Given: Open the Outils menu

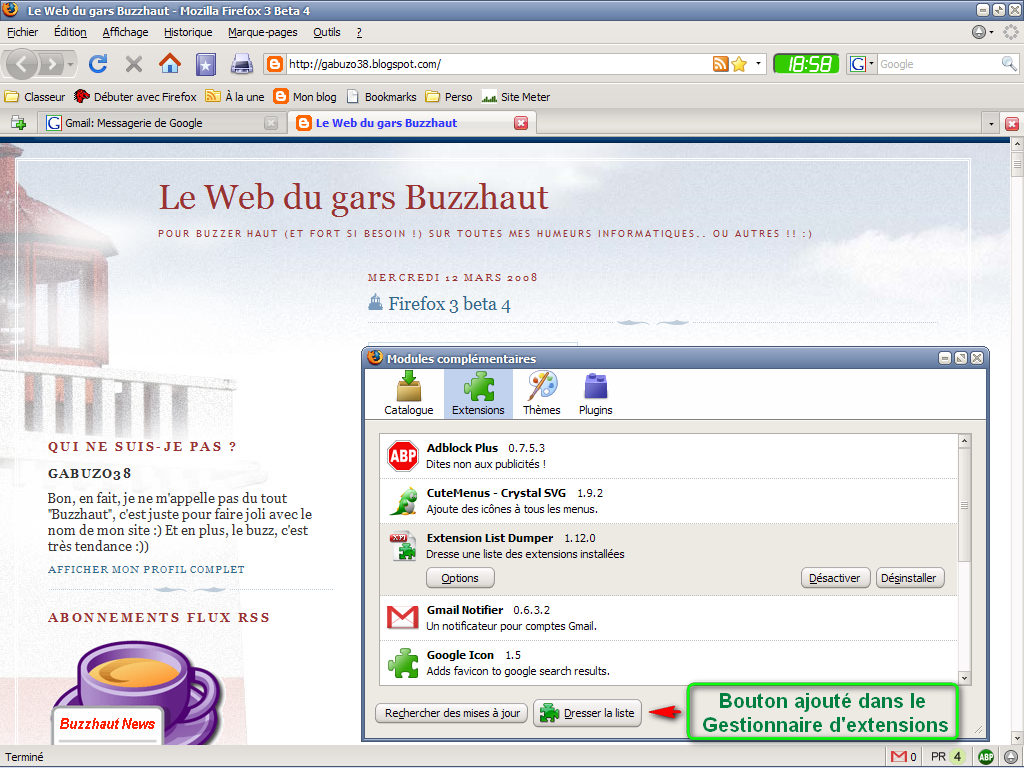Looking at the screenshot, I should [x=327, y=32].
